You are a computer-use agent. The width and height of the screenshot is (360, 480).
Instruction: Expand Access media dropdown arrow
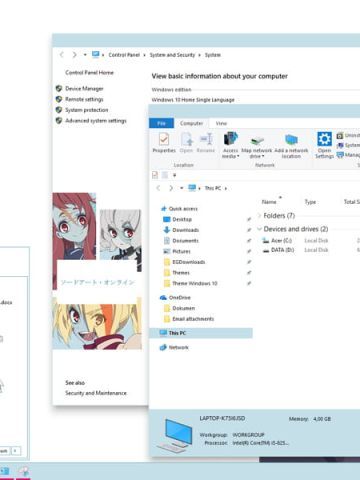[x=238, y=156]
